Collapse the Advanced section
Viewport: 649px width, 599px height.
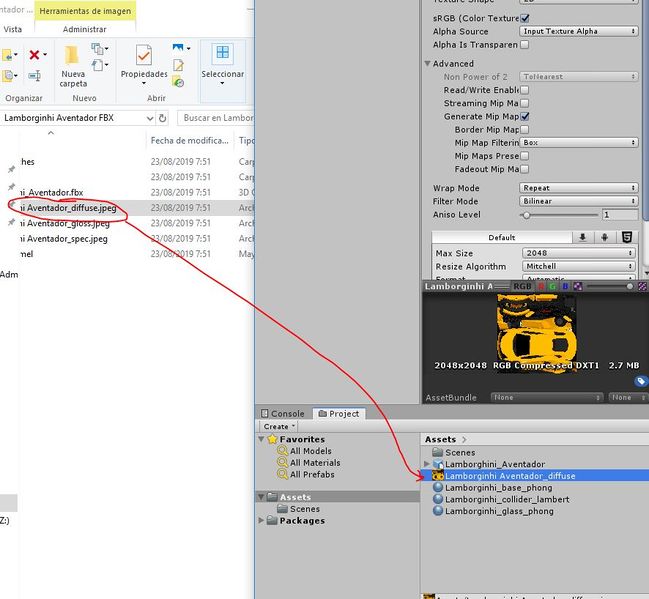tap(428, 64)
